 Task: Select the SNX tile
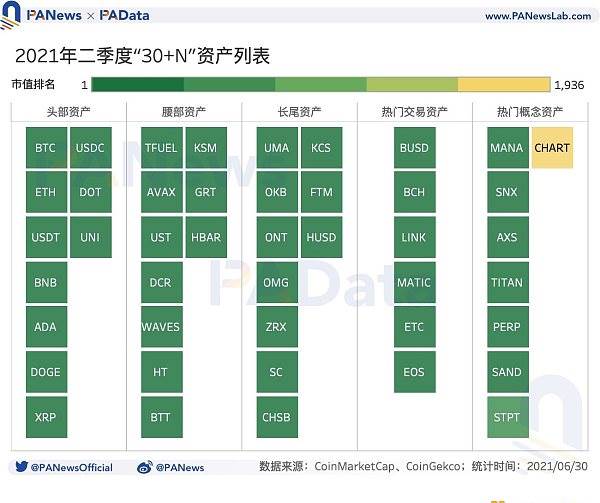pyautogui.click(x=508, y=192)
